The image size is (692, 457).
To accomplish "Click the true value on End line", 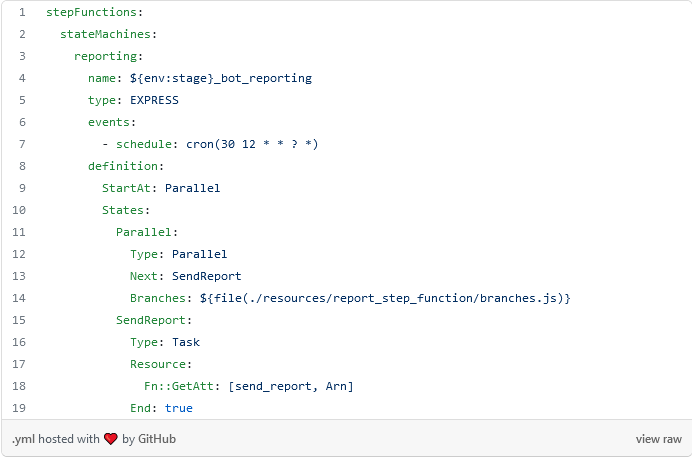I will click(x=179, y=408).
